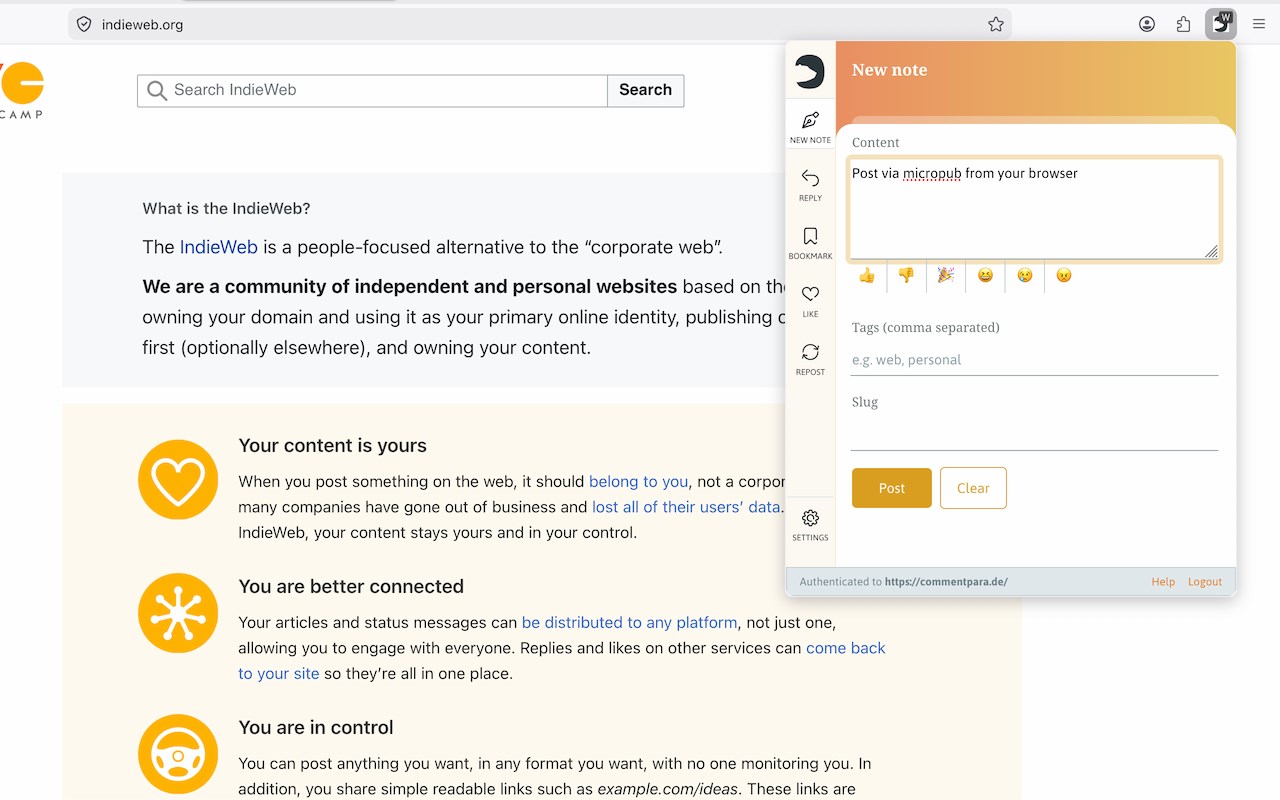1280x800 pixels.
Task: Insert the sad face emoji
Action: 1024,275
